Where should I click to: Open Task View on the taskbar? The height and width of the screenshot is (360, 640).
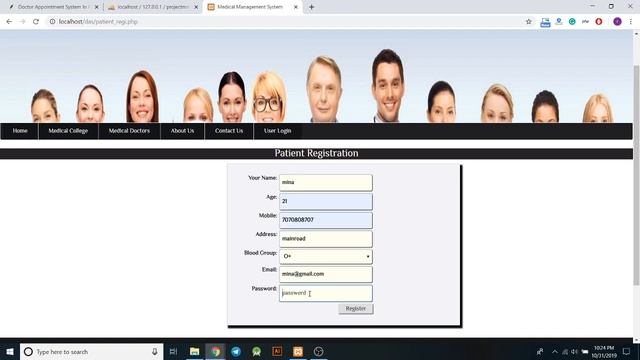click(x=173, y=351)
